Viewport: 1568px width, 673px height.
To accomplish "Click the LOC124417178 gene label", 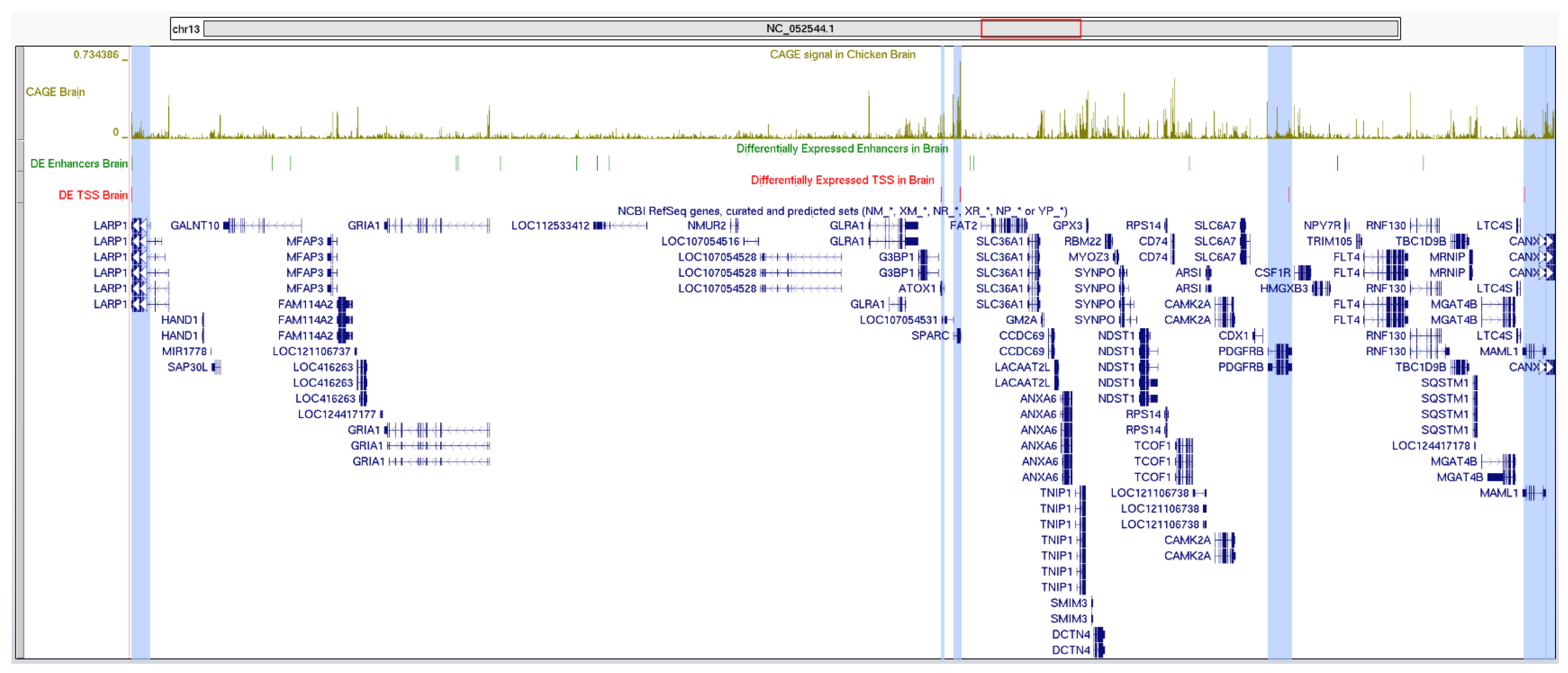I will 1431,446.
